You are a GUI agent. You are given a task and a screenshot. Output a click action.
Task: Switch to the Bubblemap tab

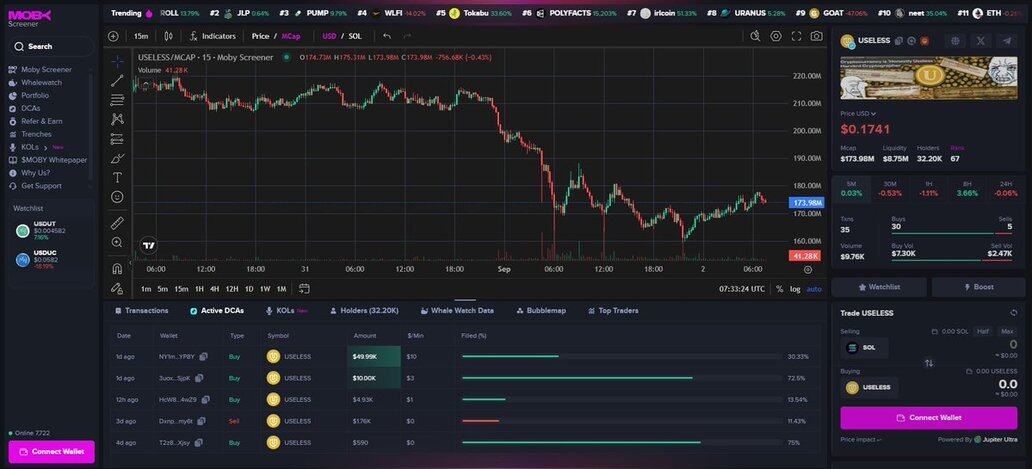coord(541,310)
